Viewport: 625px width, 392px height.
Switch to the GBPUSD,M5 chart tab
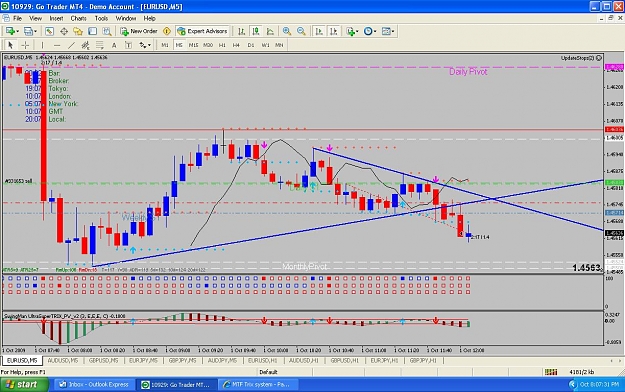[x=103, y=360]
